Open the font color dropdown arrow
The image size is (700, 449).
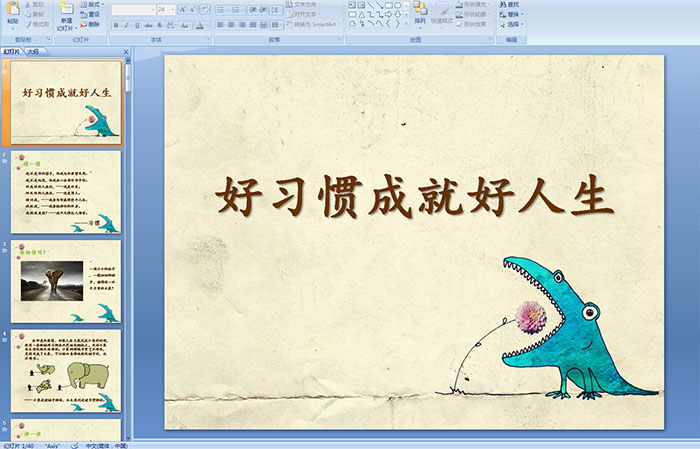[x=207, y=25]
